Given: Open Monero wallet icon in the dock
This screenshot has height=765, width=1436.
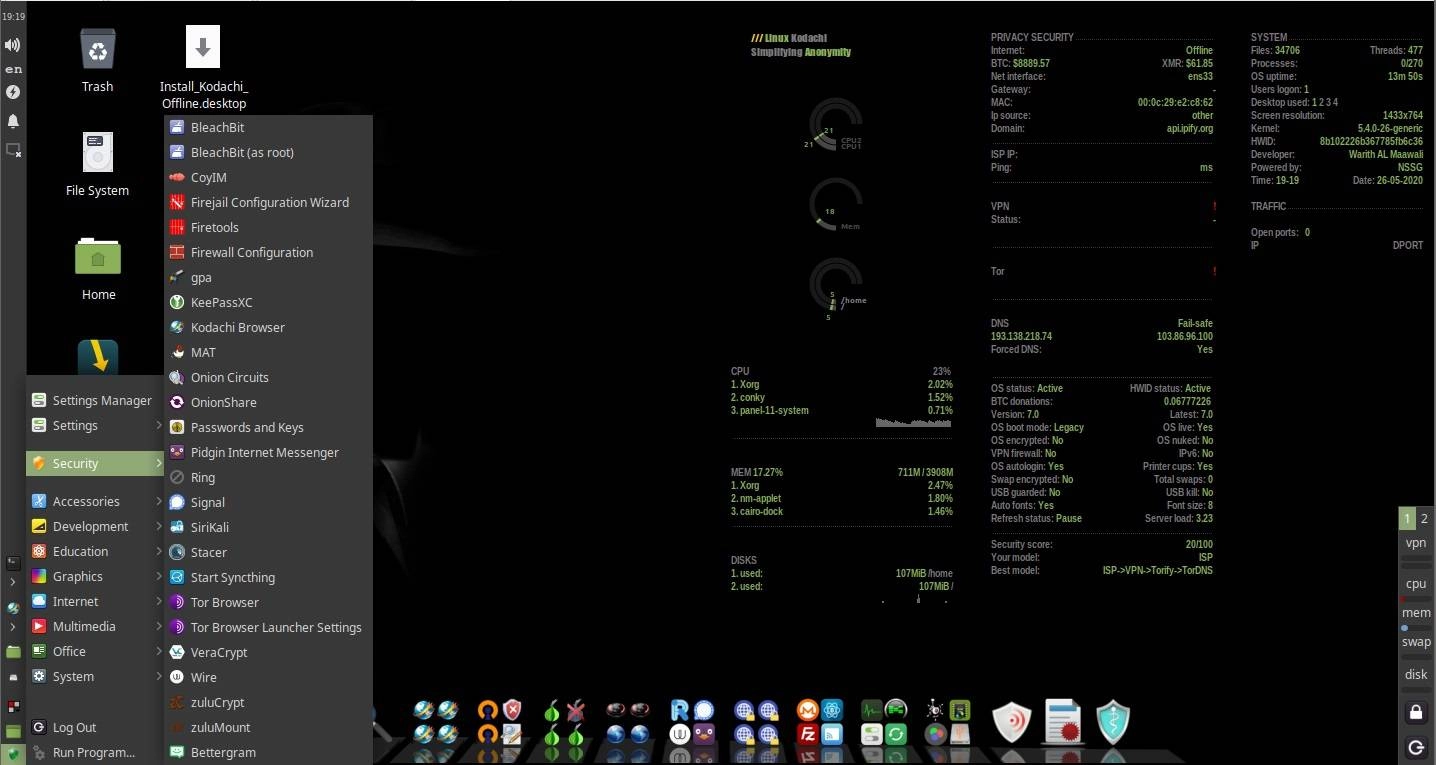Looking at the screenshot, I should pos(808,710).
